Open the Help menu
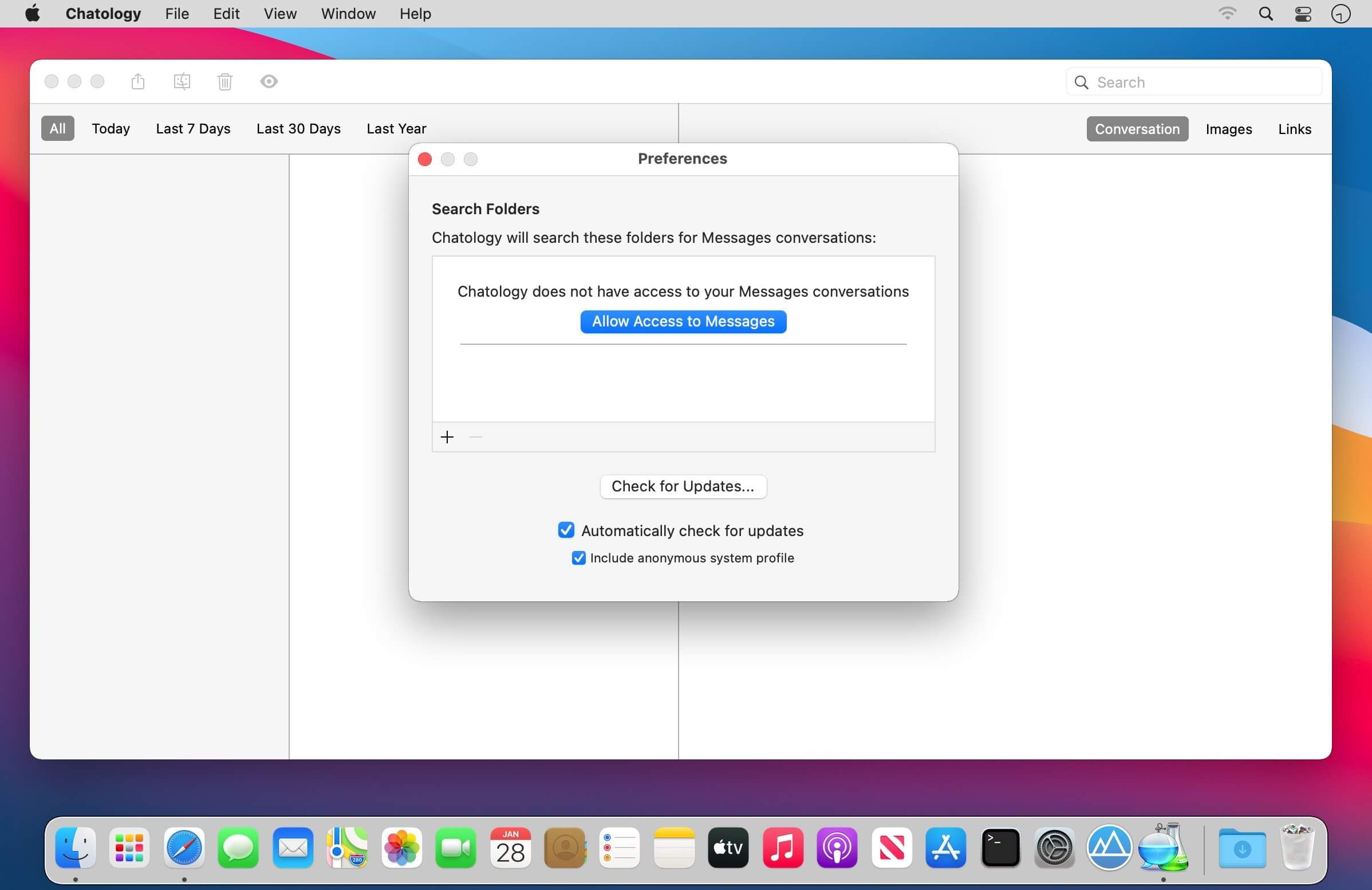This screenshot has height=890, width=1372. pos(415,13)
